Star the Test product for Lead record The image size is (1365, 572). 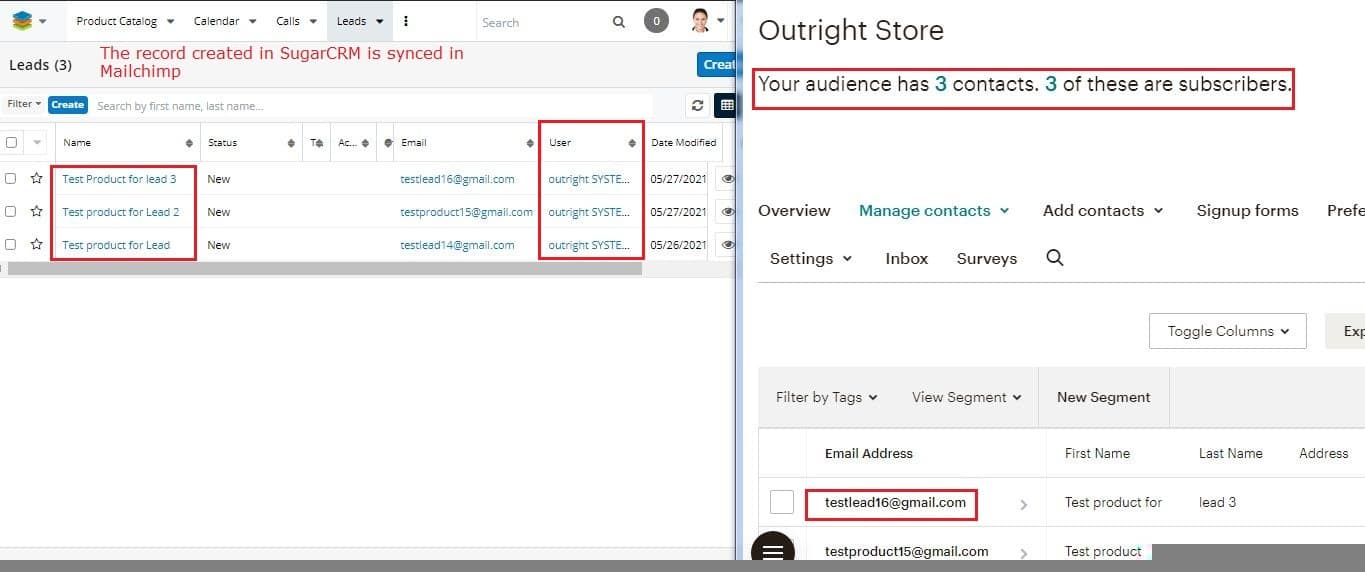coord(37,245)
